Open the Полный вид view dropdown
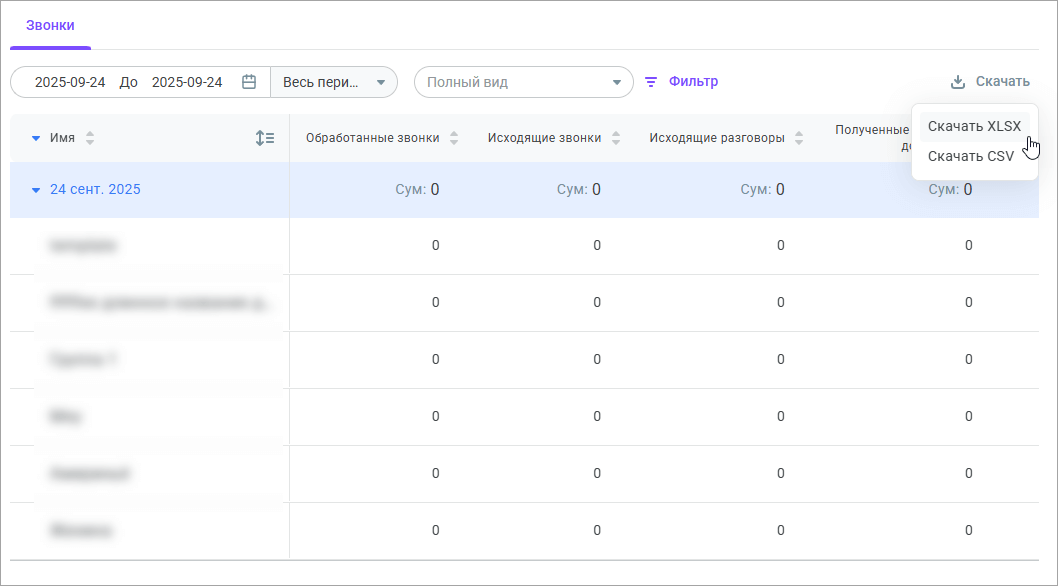 (523, 82)
